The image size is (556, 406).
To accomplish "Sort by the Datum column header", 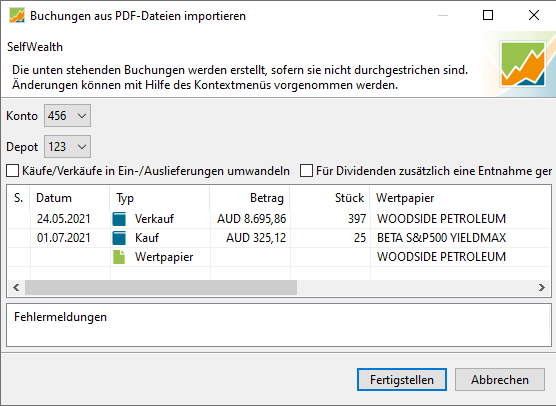I will [70, 198].
